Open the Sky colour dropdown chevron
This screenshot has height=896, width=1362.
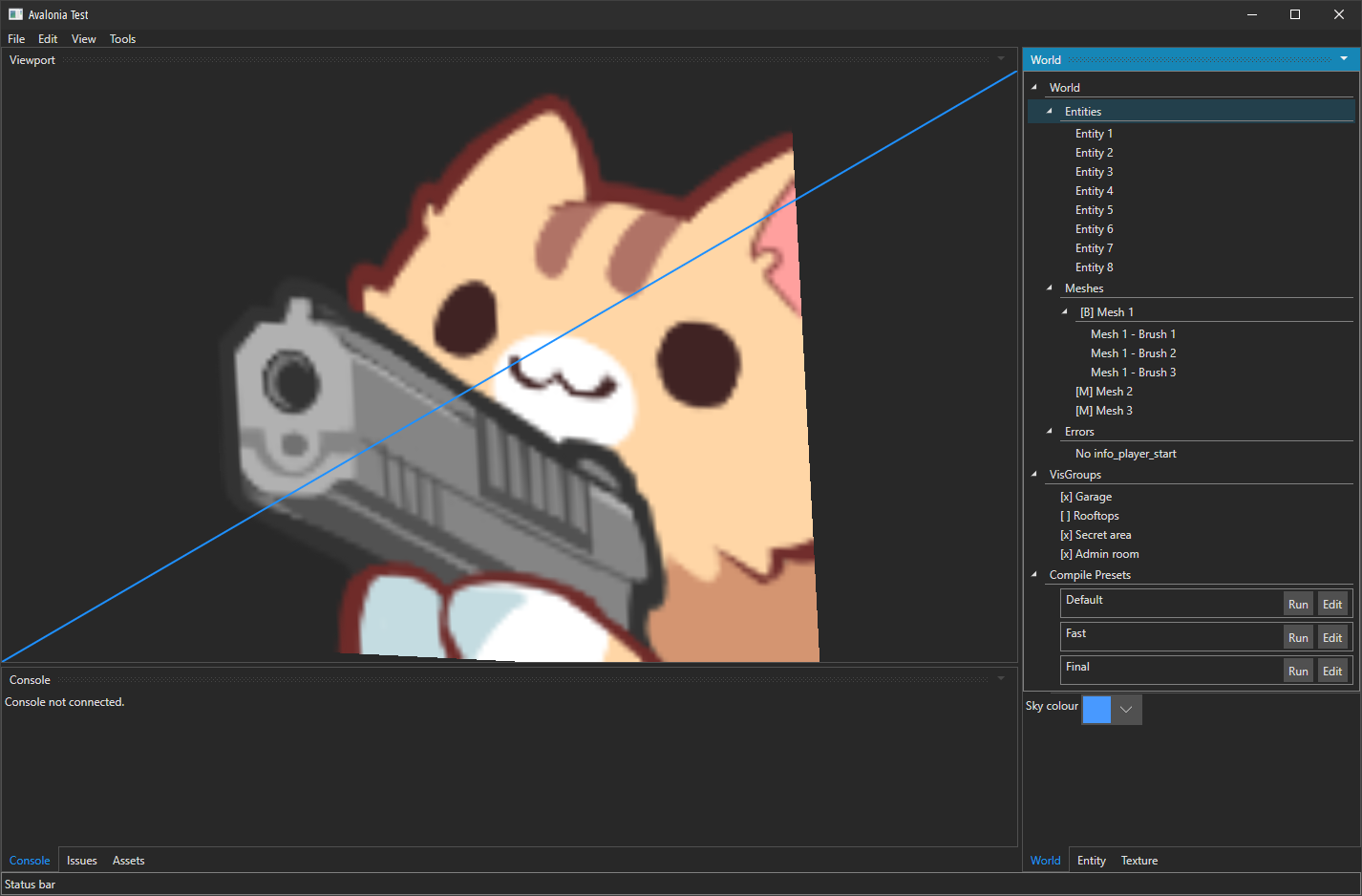(1127, 709)
